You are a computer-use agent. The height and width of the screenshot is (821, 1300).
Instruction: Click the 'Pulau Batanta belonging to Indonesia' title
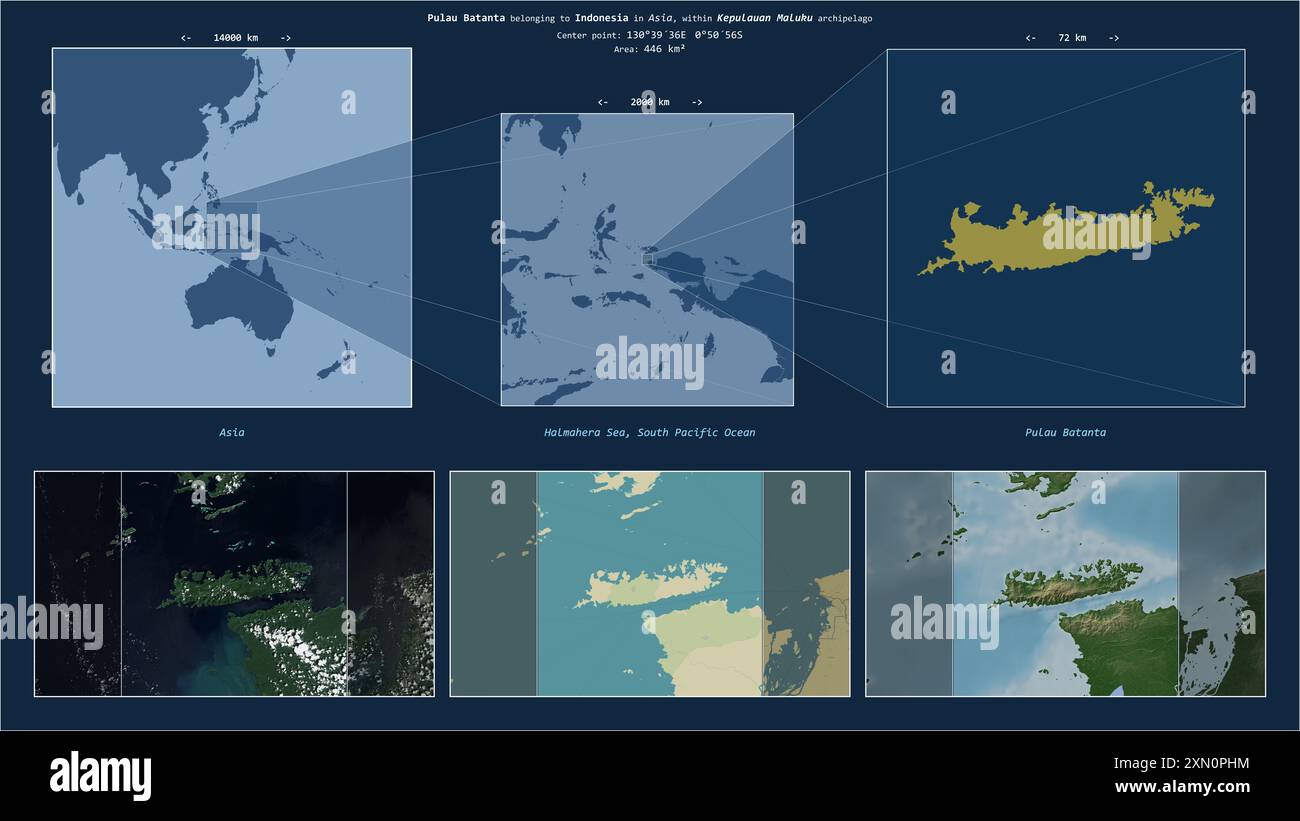(528, 18)
